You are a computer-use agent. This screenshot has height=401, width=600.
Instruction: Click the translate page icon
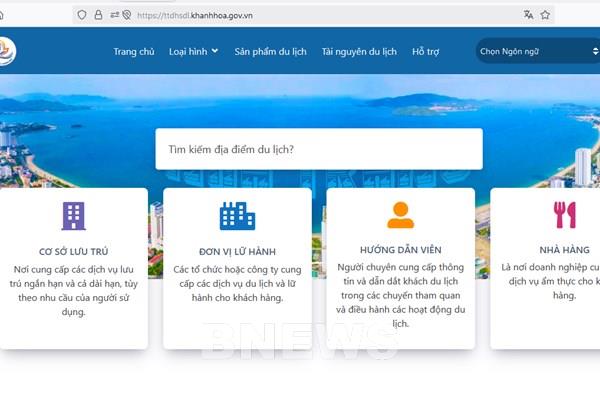[528, 15]
